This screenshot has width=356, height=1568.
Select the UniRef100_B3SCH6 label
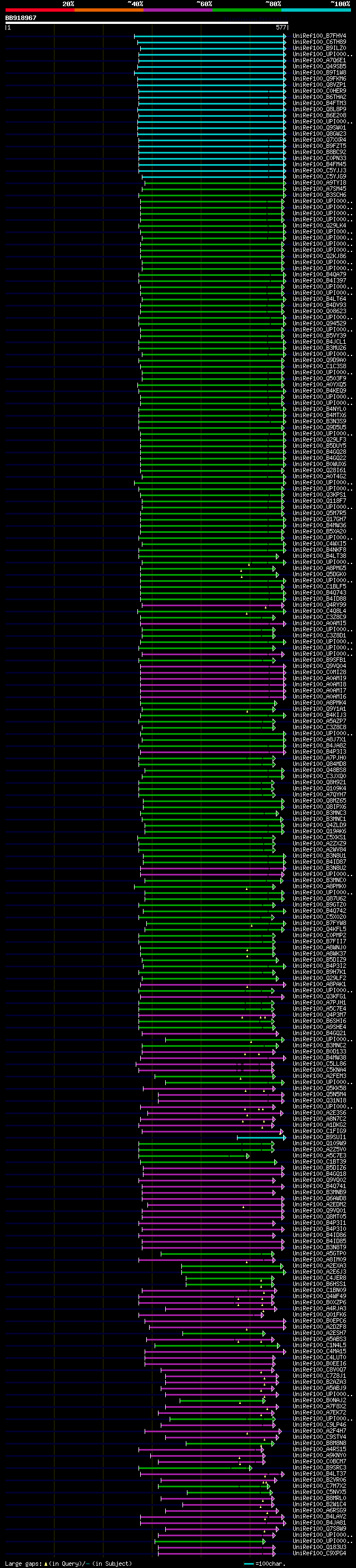coord(319,195)
